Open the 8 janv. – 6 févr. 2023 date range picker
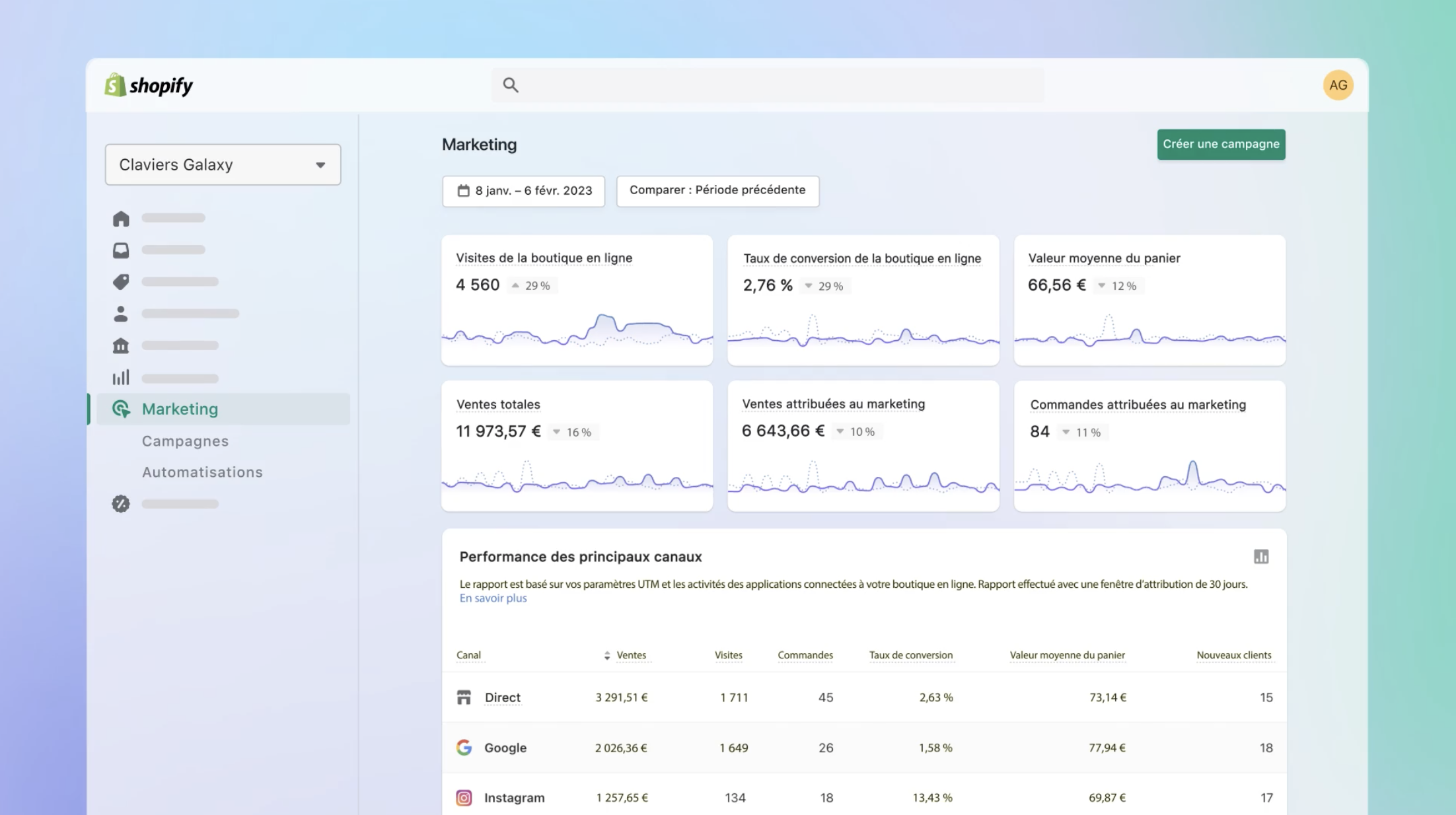The image size is (1456, 815). pos(524,191)
